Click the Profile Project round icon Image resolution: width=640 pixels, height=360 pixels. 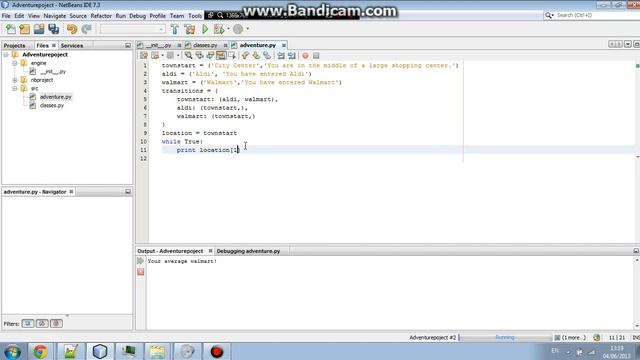click(238, 29)
